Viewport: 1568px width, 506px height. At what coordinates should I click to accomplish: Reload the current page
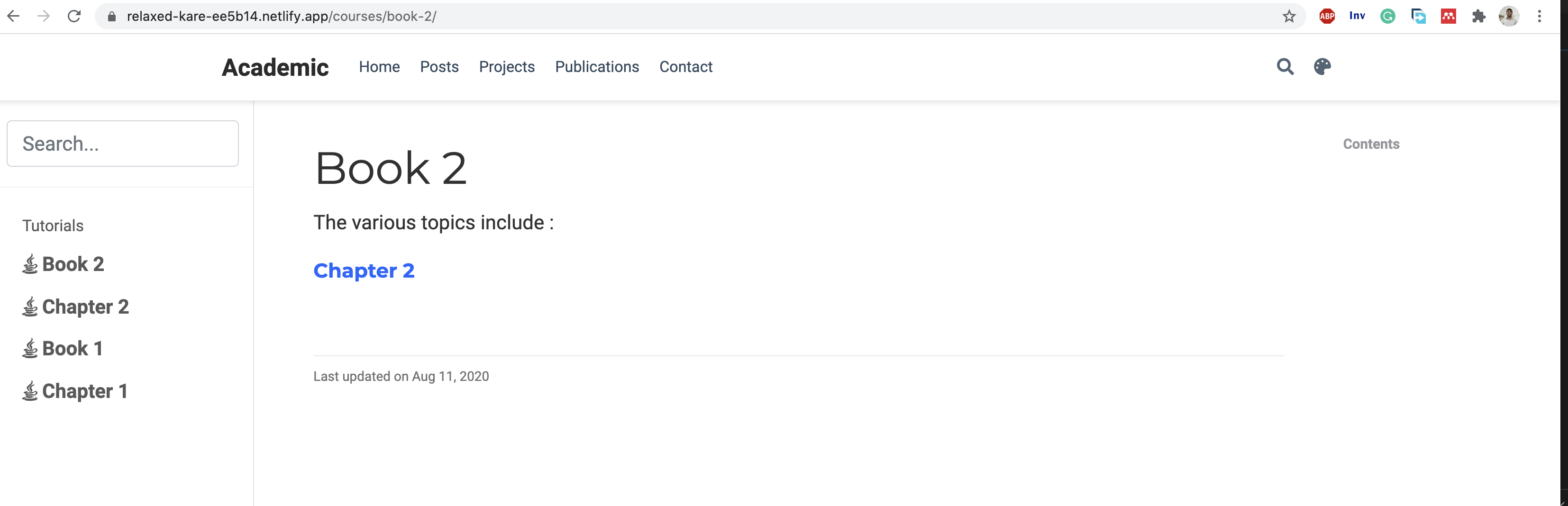(x=73, y=16)
